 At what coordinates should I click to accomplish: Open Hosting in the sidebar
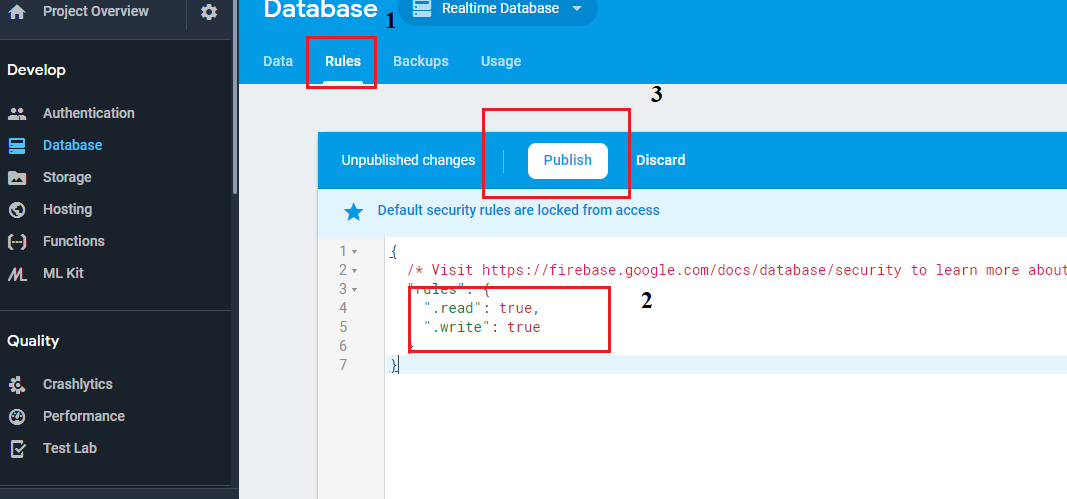tap(67, 209)
